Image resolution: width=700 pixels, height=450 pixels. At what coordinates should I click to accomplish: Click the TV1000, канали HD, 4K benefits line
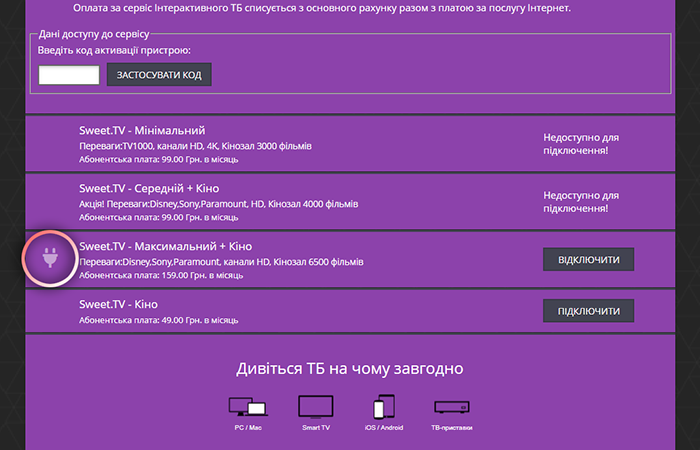(x=196, y=146)
